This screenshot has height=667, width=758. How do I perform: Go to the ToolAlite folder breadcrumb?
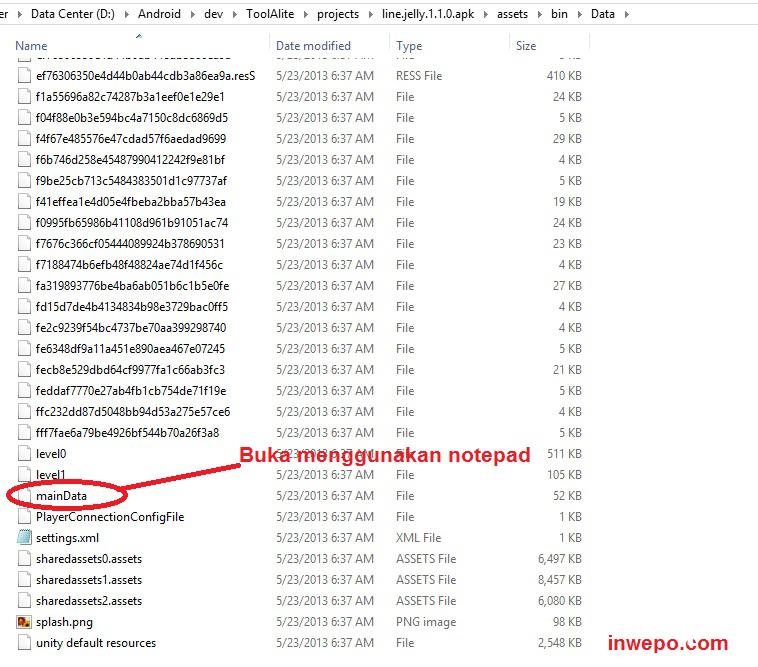[x=270, y=14]
